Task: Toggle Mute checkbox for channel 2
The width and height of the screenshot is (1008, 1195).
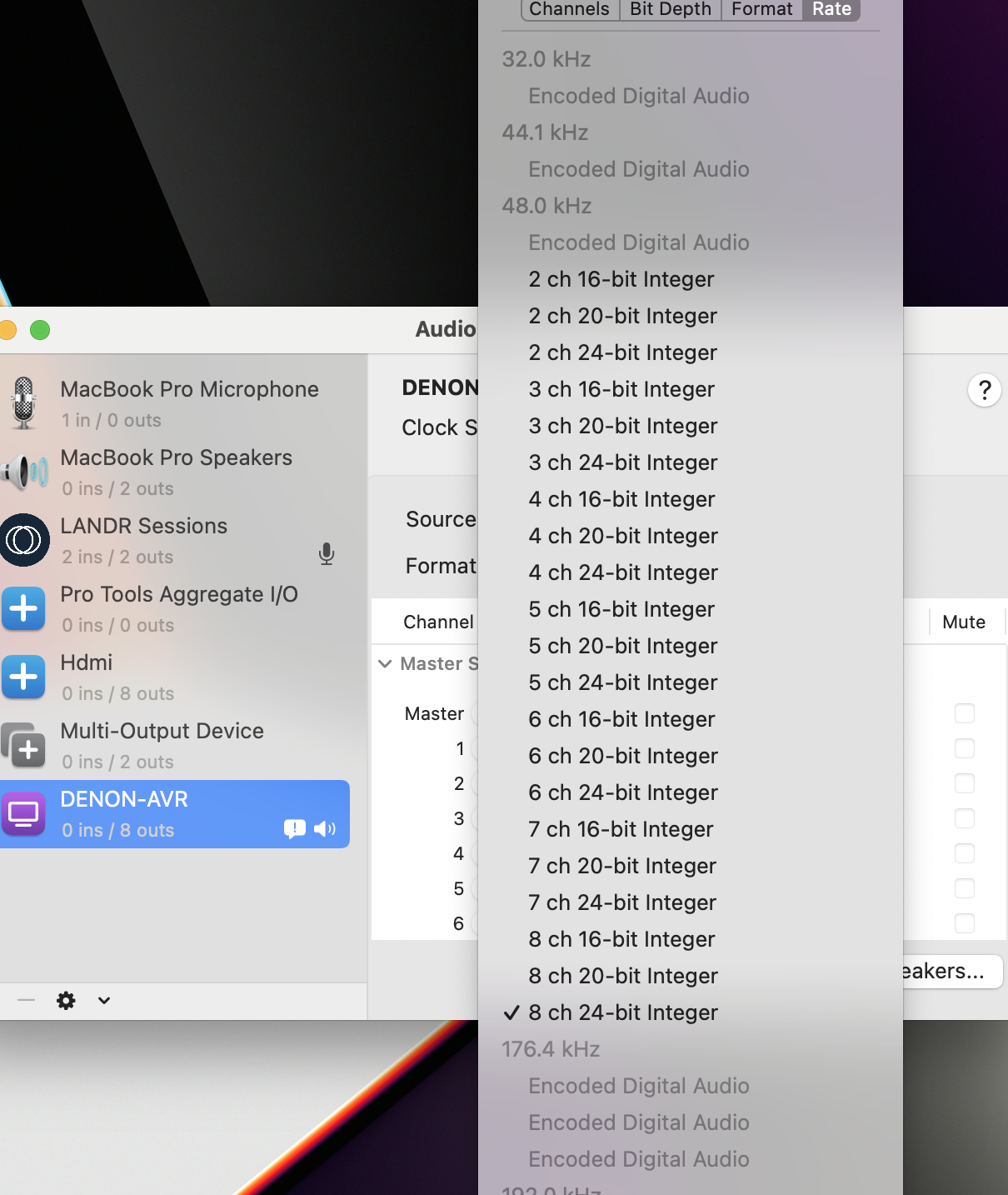Action: pyautogui.click(x=965, y=783)
